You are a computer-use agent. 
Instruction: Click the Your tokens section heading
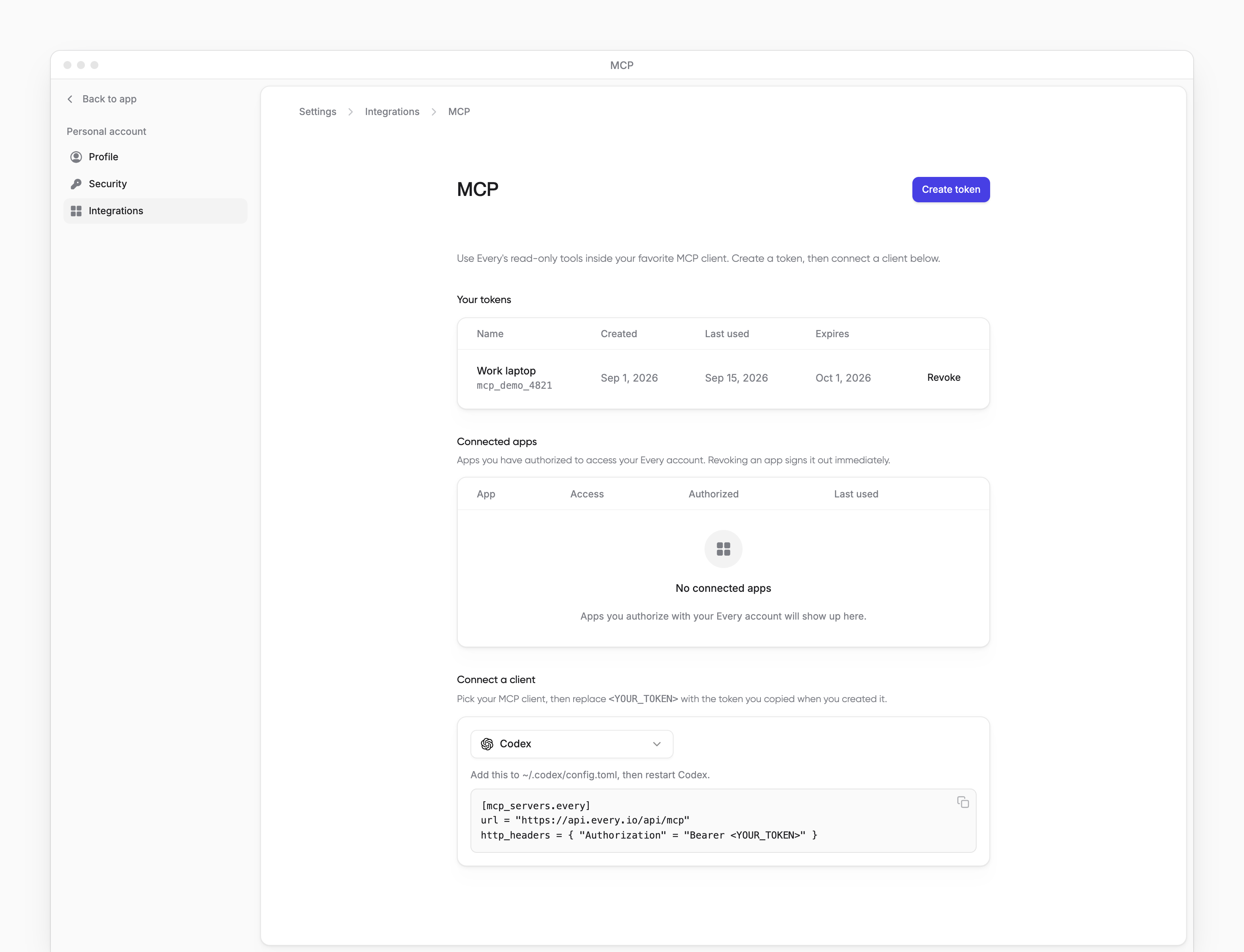(484, 300)
